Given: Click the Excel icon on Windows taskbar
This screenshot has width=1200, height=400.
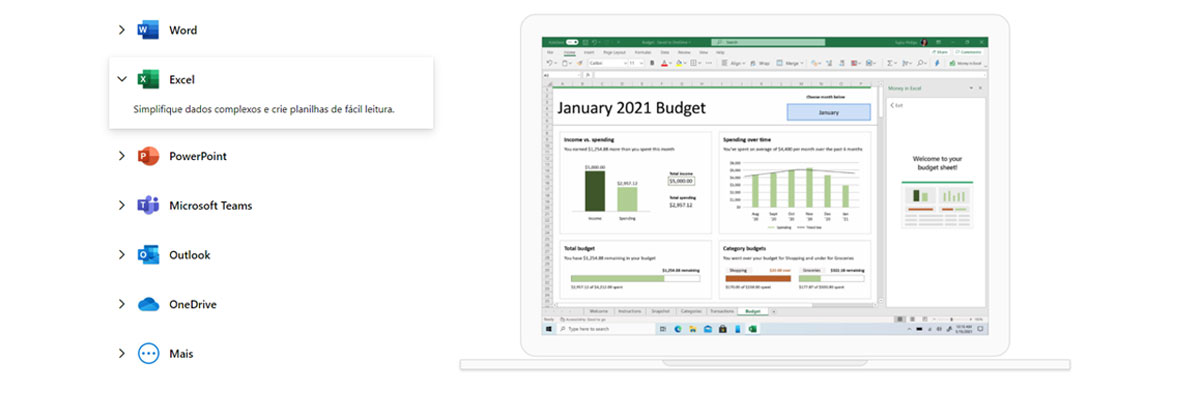Looking at the screenshot, I should point(752,328).
